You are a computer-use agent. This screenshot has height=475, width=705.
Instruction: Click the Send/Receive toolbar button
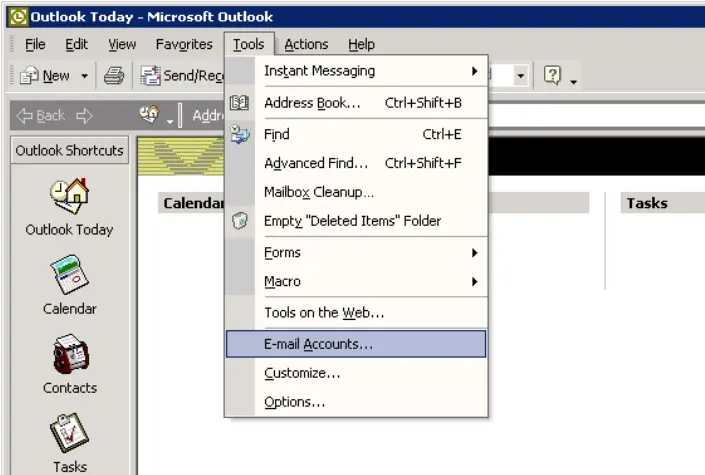click(x=182, y=76)
